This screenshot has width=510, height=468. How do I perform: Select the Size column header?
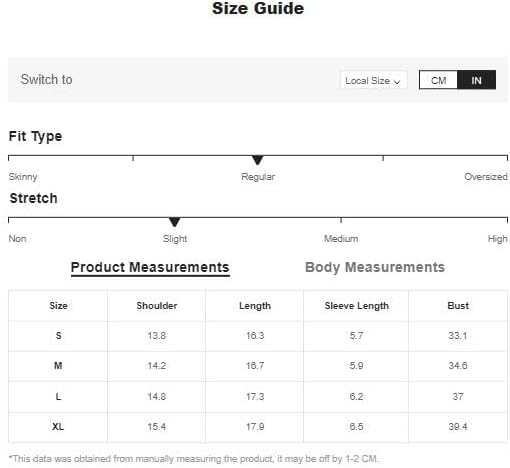click(x=58, y=306)
